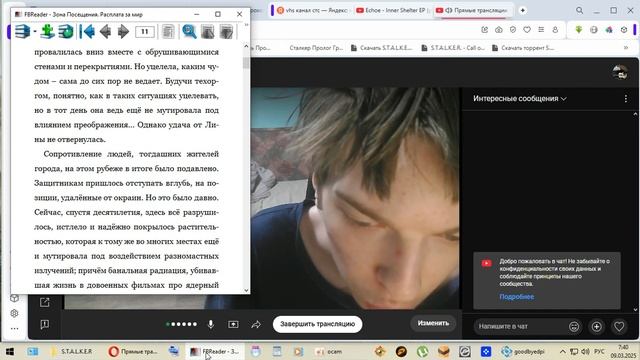The height and width of the screenshot is (360, 640).
Task: Open uTorrent taskbar icon
Action: click(422, 351)
